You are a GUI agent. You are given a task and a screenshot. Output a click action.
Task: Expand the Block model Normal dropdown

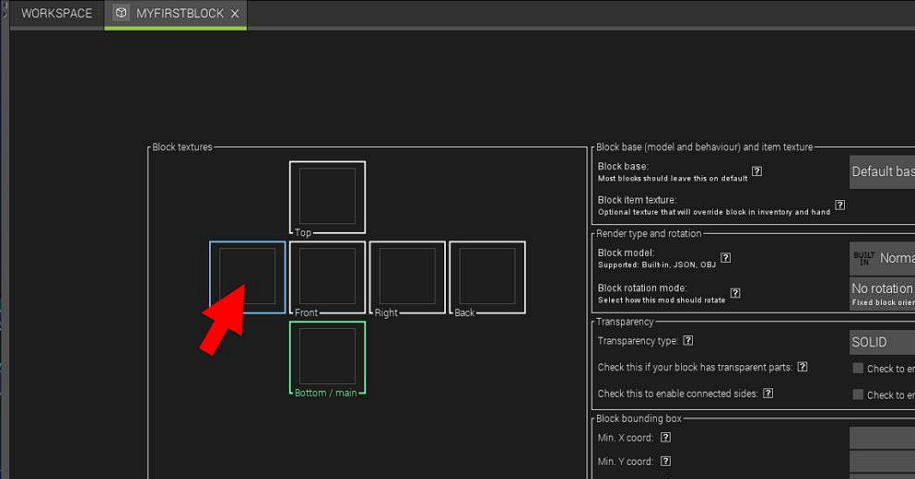(x=881, y=258)
